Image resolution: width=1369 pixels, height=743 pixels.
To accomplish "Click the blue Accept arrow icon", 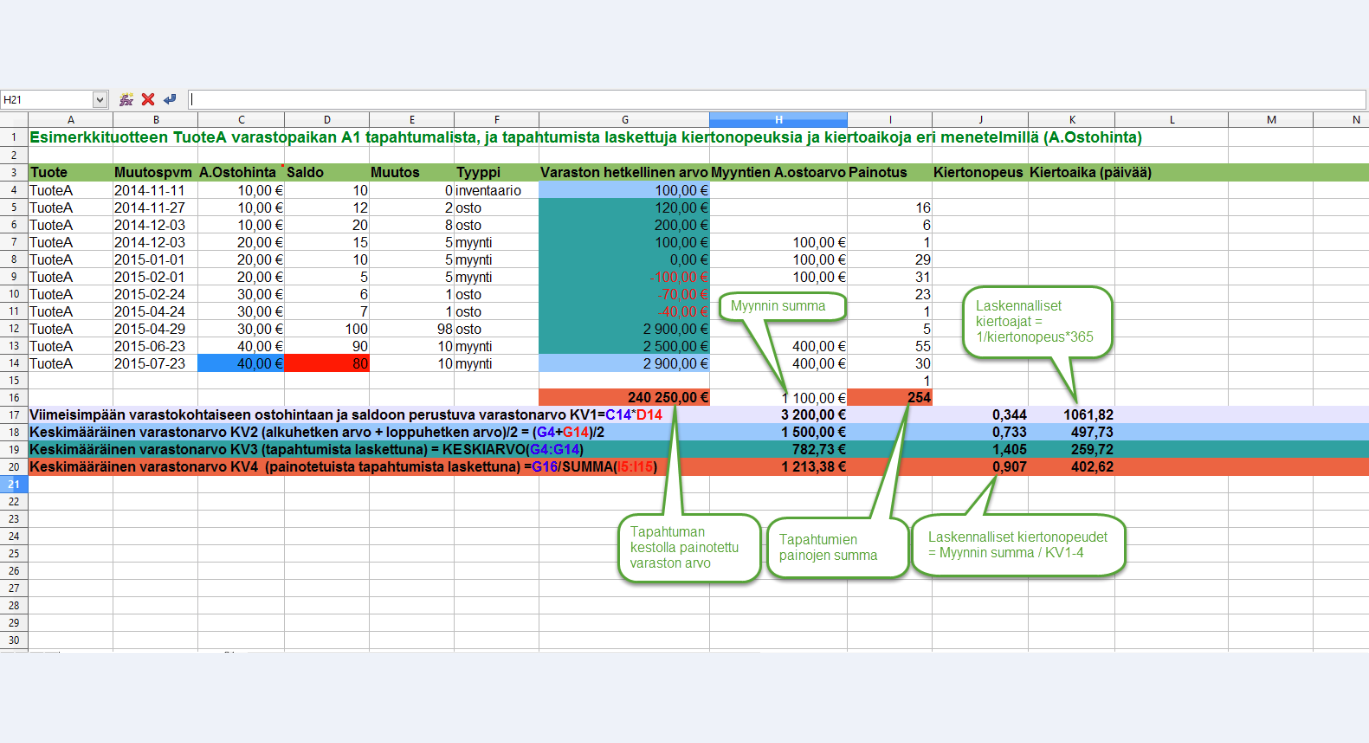I will pyautogui.click(x=170, y=100).
